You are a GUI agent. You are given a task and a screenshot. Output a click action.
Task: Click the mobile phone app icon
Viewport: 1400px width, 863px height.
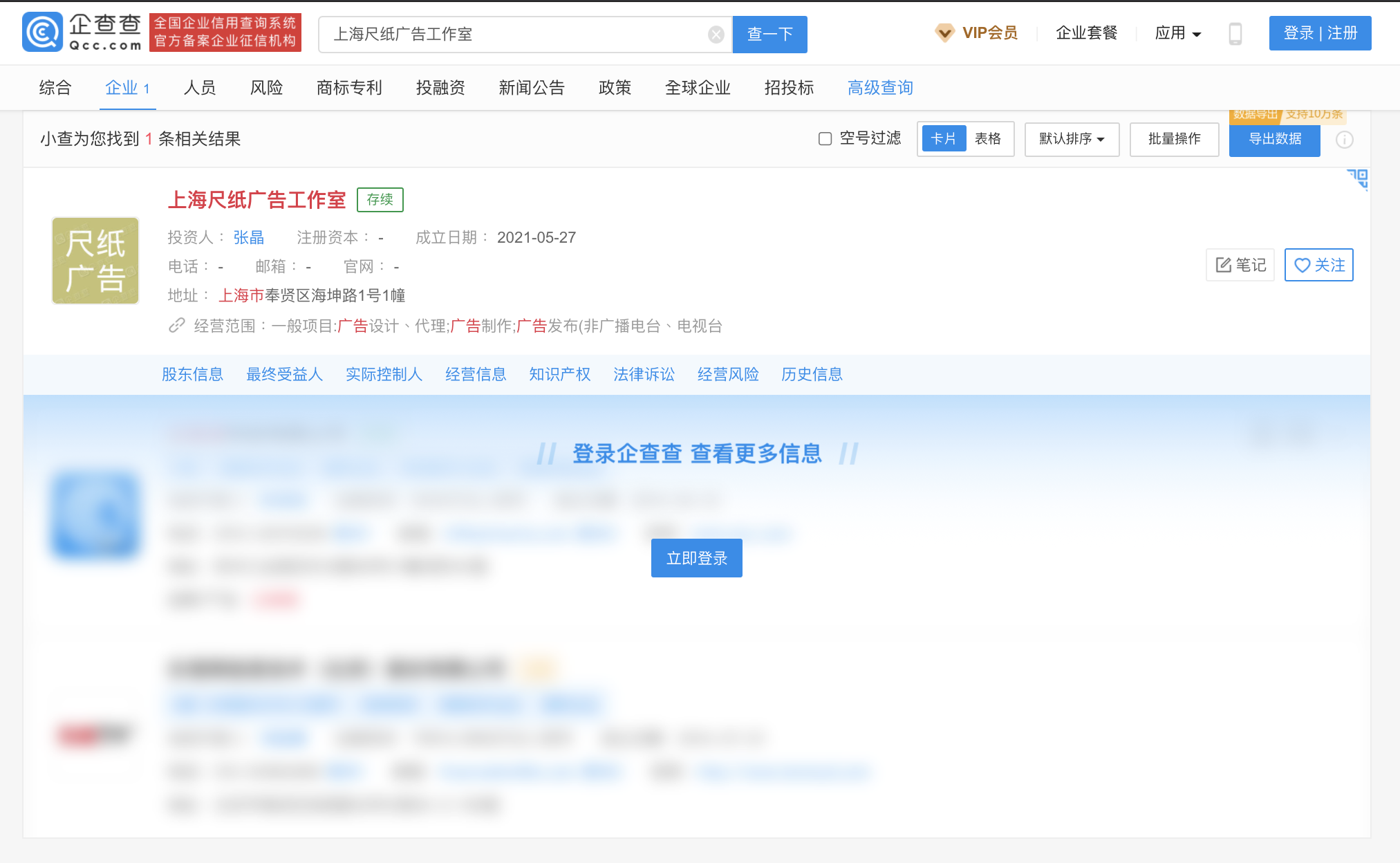[1235, 33]
